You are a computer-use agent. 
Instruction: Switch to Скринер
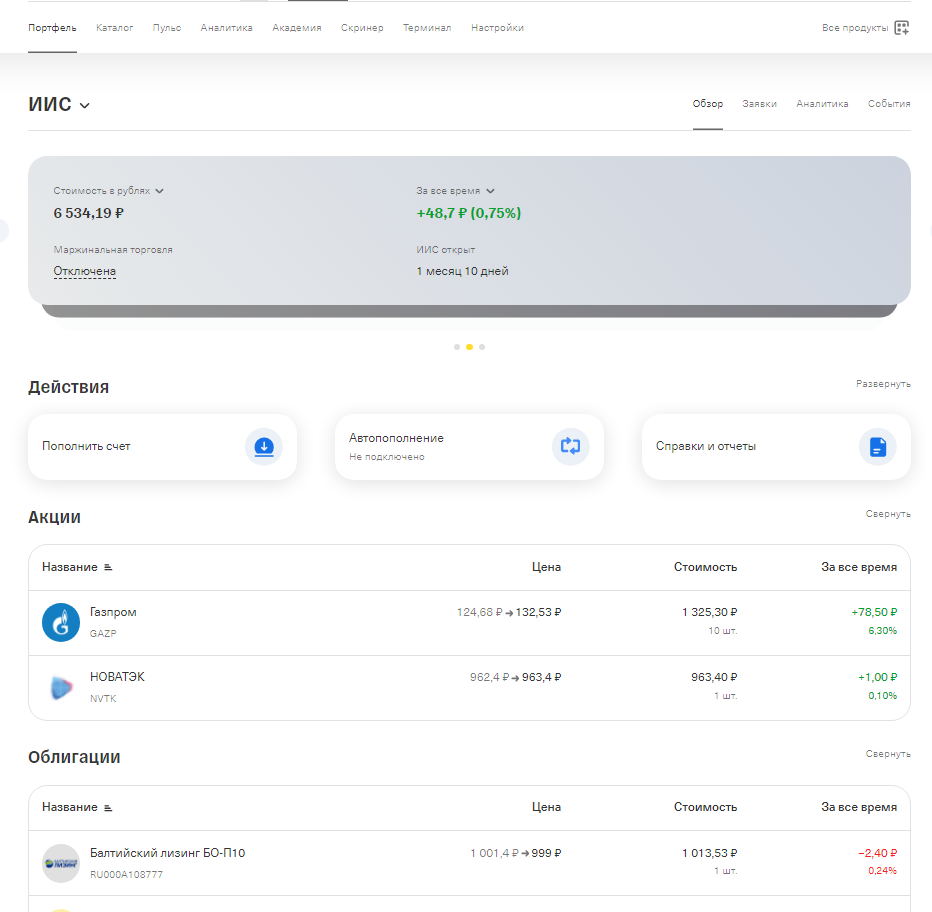[x=362, y=28]
